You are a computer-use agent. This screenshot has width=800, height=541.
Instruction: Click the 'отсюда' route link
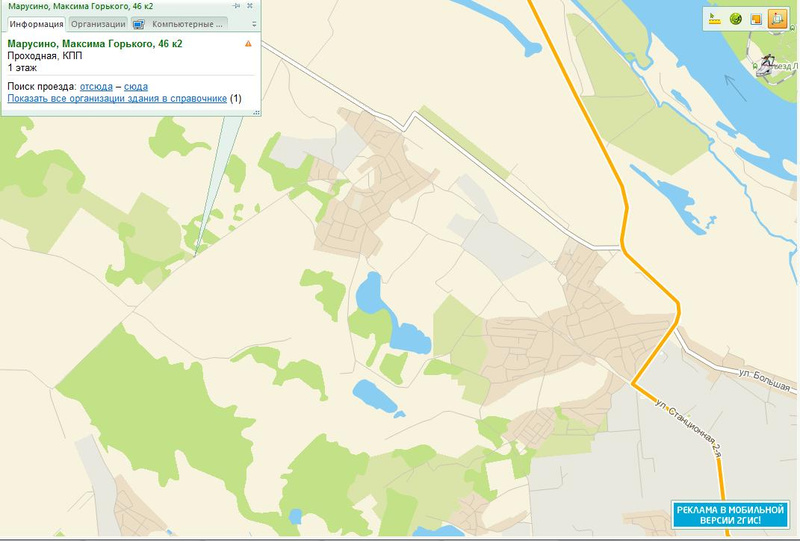click(x=96, y=87)
